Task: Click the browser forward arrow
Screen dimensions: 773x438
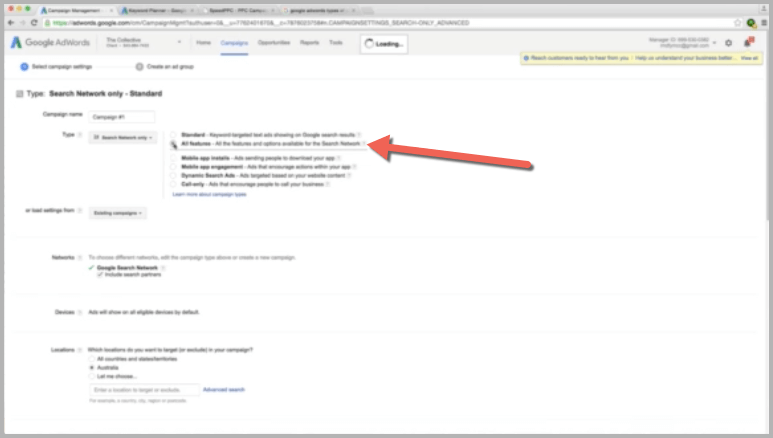Action: (x=22, y=23)
